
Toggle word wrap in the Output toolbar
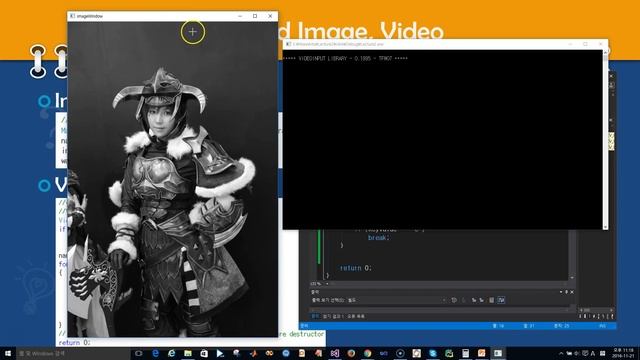pos(501,300)
